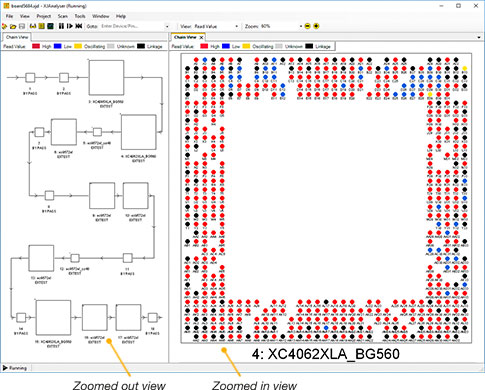The image size is (485, 390).
Task: Select device 11 BYPASS box
Action: tap(128, 258)
